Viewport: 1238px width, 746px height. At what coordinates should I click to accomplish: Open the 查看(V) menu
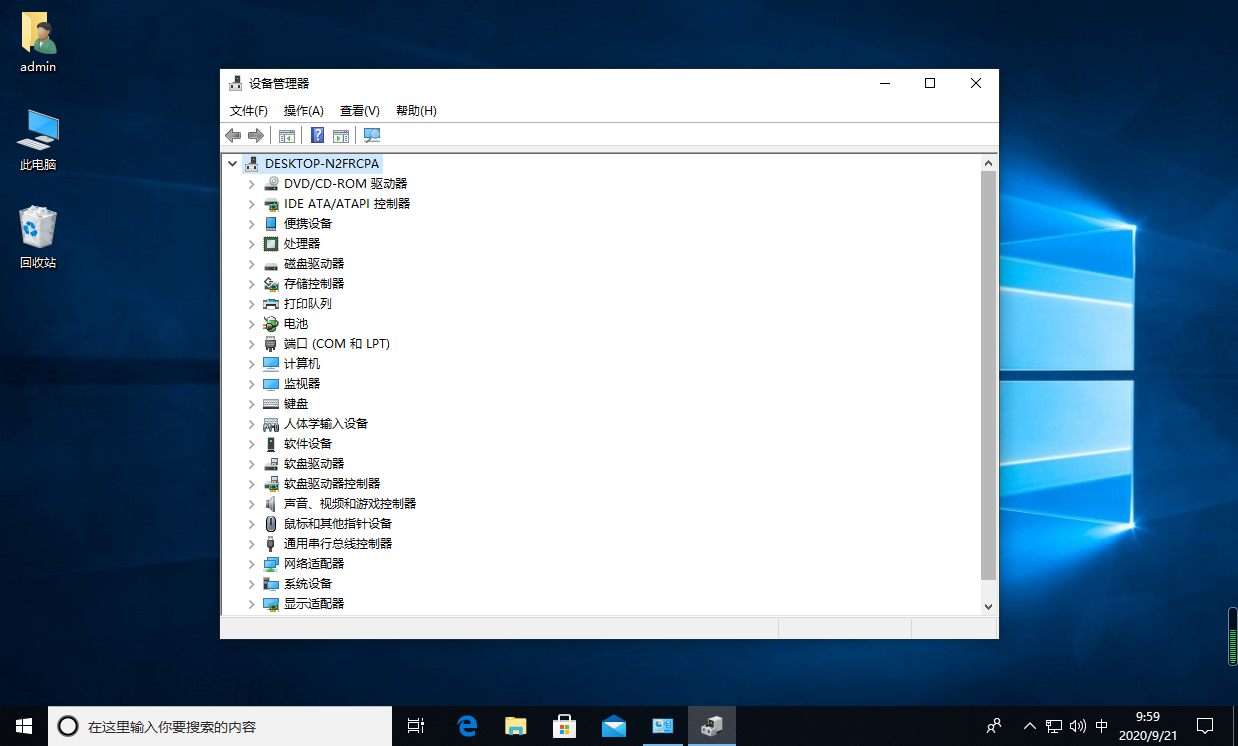359,111
